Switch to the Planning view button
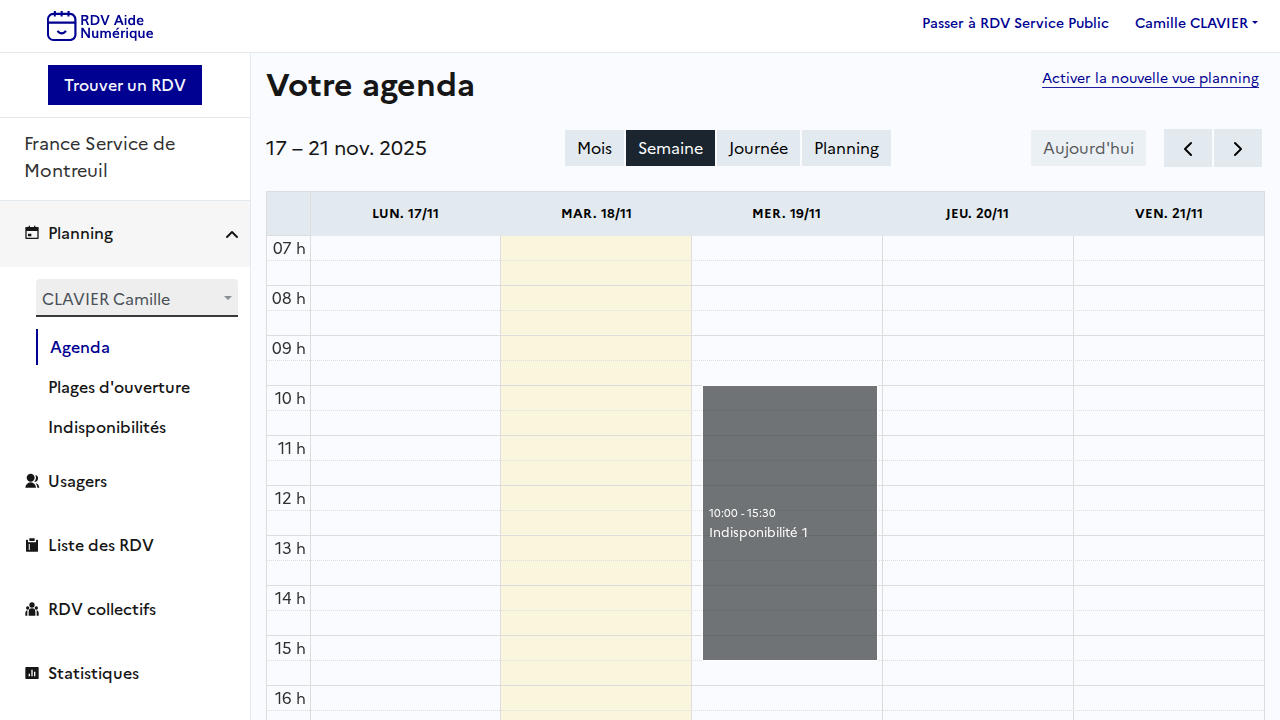The height and width of the screenshot is (720, 1280). (x=846, y=148)
